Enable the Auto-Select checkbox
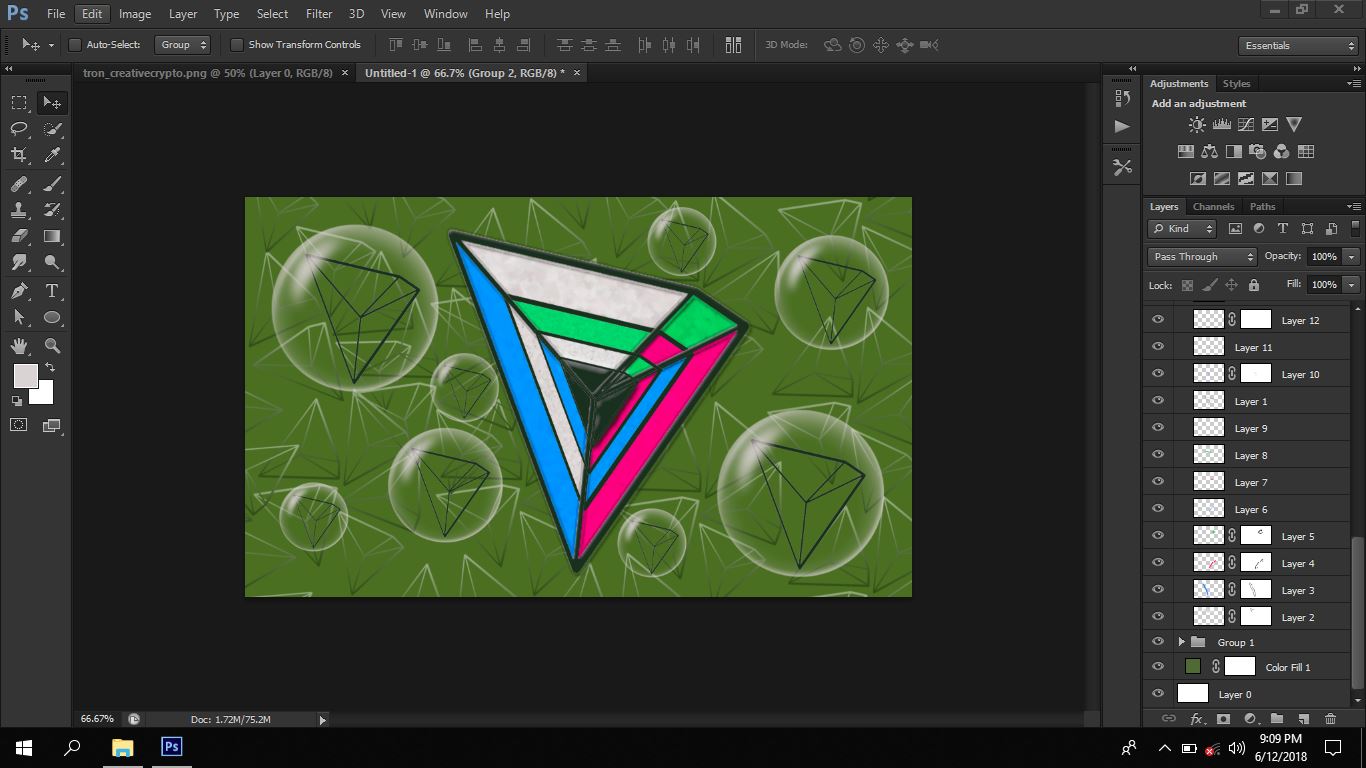Image resolution: width=1366 pixels, height=768 pixels. click(x=75, y=45)
